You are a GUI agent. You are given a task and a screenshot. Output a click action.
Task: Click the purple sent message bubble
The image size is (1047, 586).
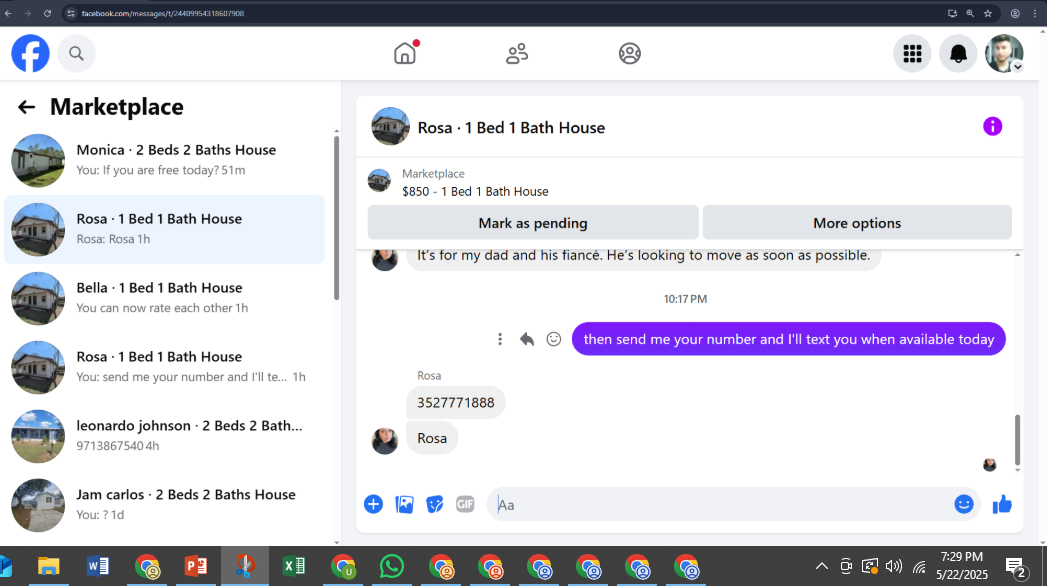click(789, 339)
